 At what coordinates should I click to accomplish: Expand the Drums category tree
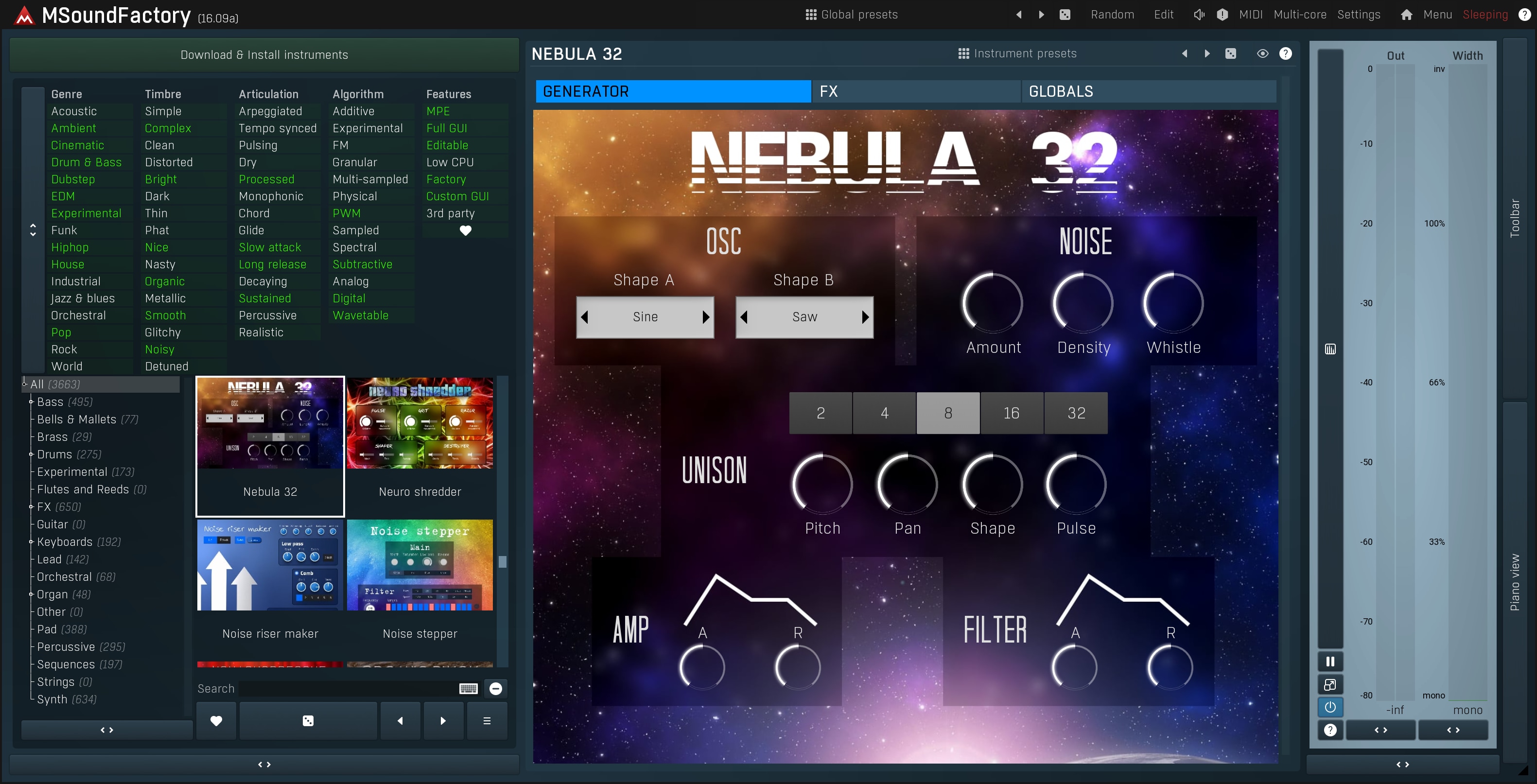point(31,454)
